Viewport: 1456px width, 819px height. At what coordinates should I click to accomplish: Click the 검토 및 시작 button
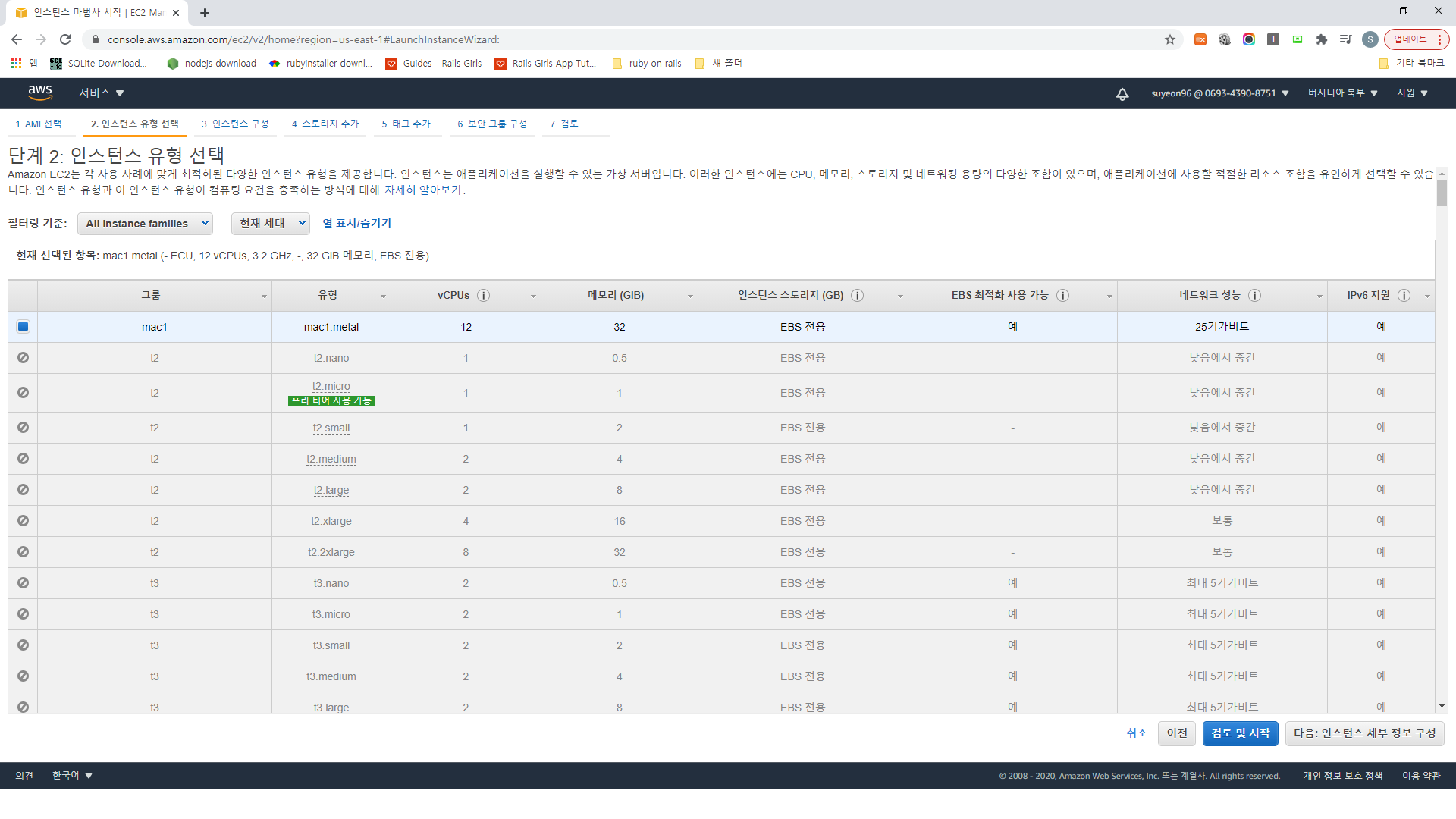coord(1241,733)
